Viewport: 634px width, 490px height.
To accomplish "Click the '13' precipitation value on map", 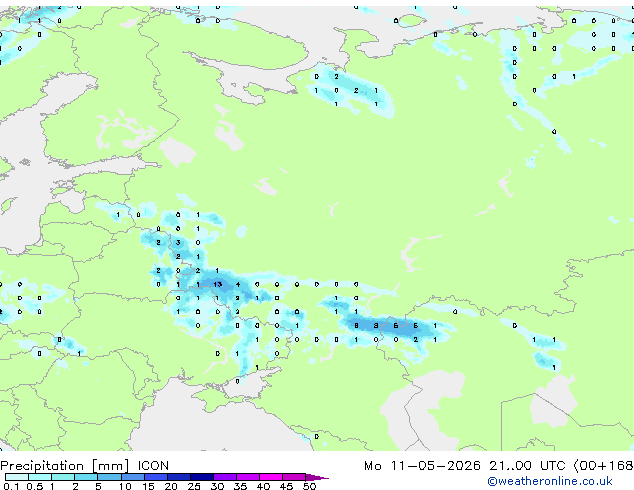I will click(x=218, y=284).
